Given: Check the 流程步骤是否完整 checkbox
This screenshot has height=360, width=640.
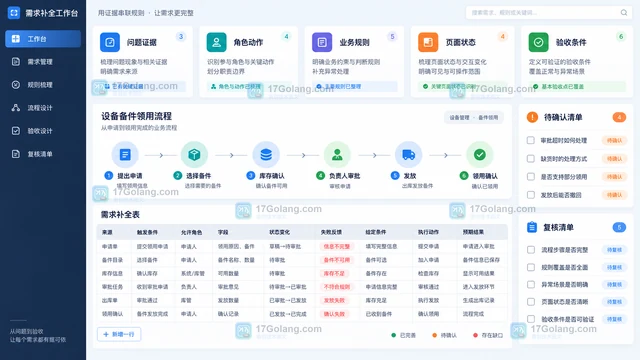Looking at the screenshot, I should click(x=531, y=249).
